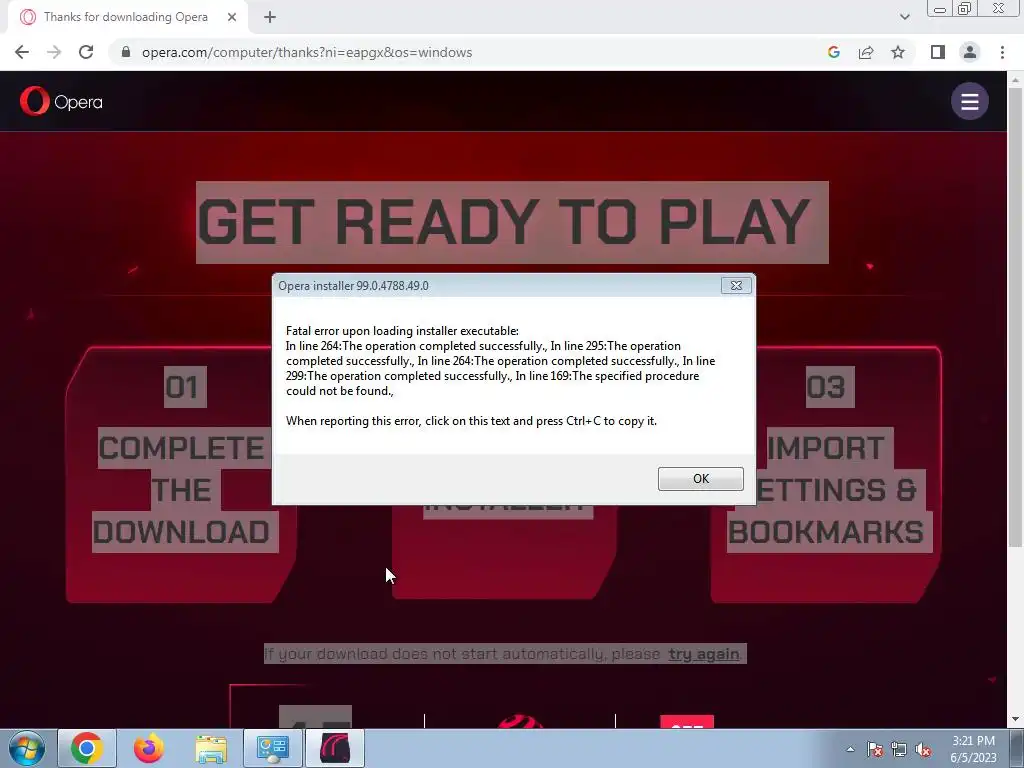The width and height of the screenshot is (1024, 768).
Task: Click OK in the Opera installer error dialog
Action: tap(700, 479)
